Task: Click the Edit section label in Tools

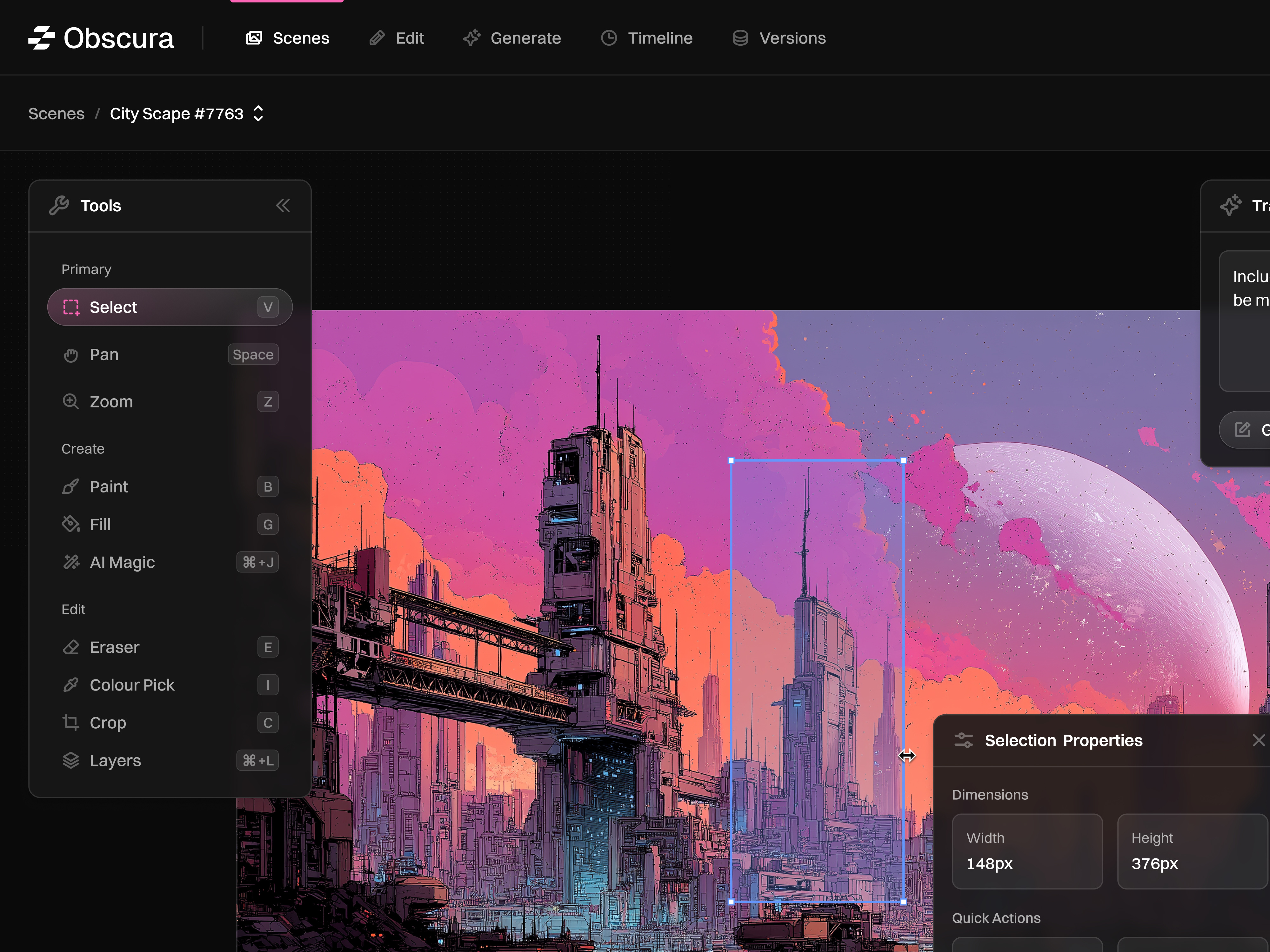Action: click(73, 609)
